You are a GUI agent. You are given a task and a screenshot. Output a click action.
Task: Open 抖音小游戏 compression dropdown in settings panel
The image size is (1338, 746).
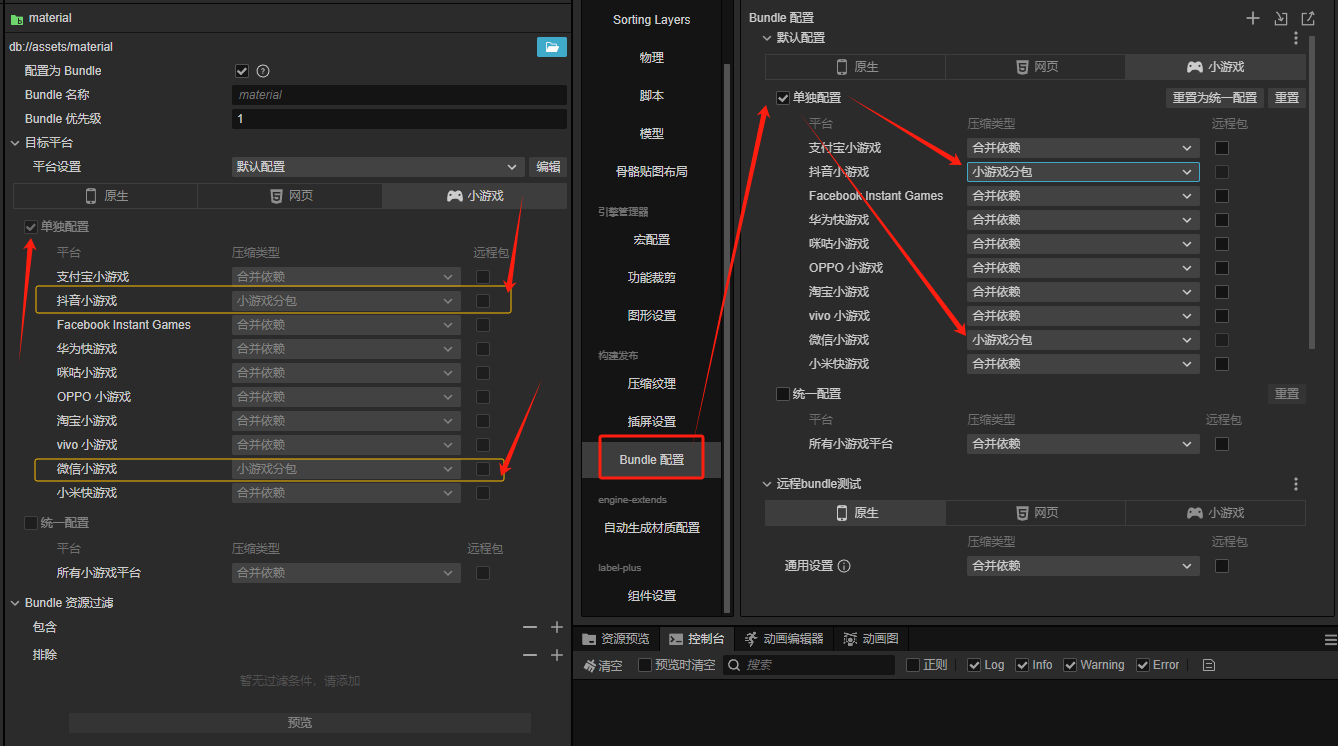pyautogui.click(x=1083, y=172)
